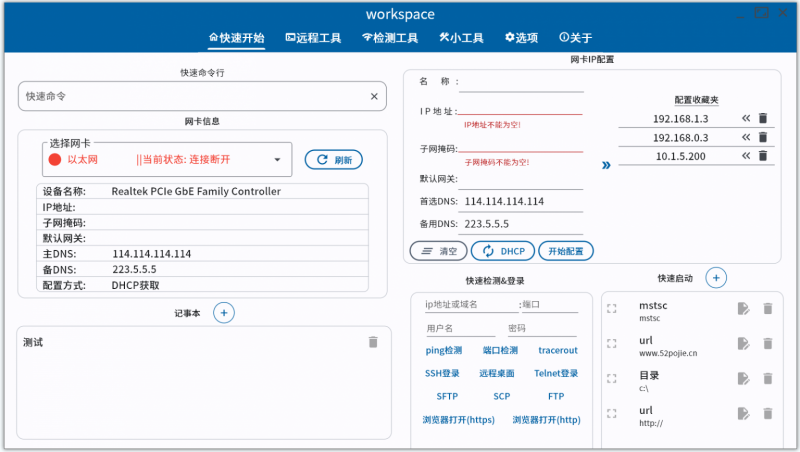The width and height of the screenshot is (800, 452).
Task: Click the drag handle beside www.52pojie.cn entry
Action: pyautogui.click(x=612, y=343)
